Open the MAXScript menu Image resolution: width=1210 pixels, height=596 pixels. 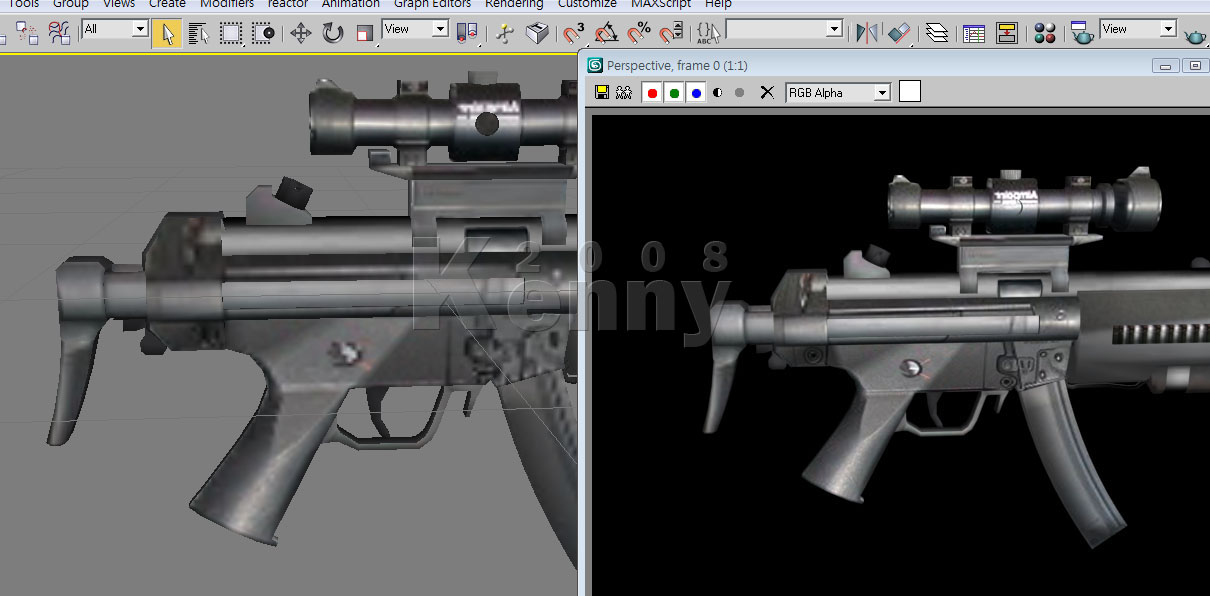[662, 4]
